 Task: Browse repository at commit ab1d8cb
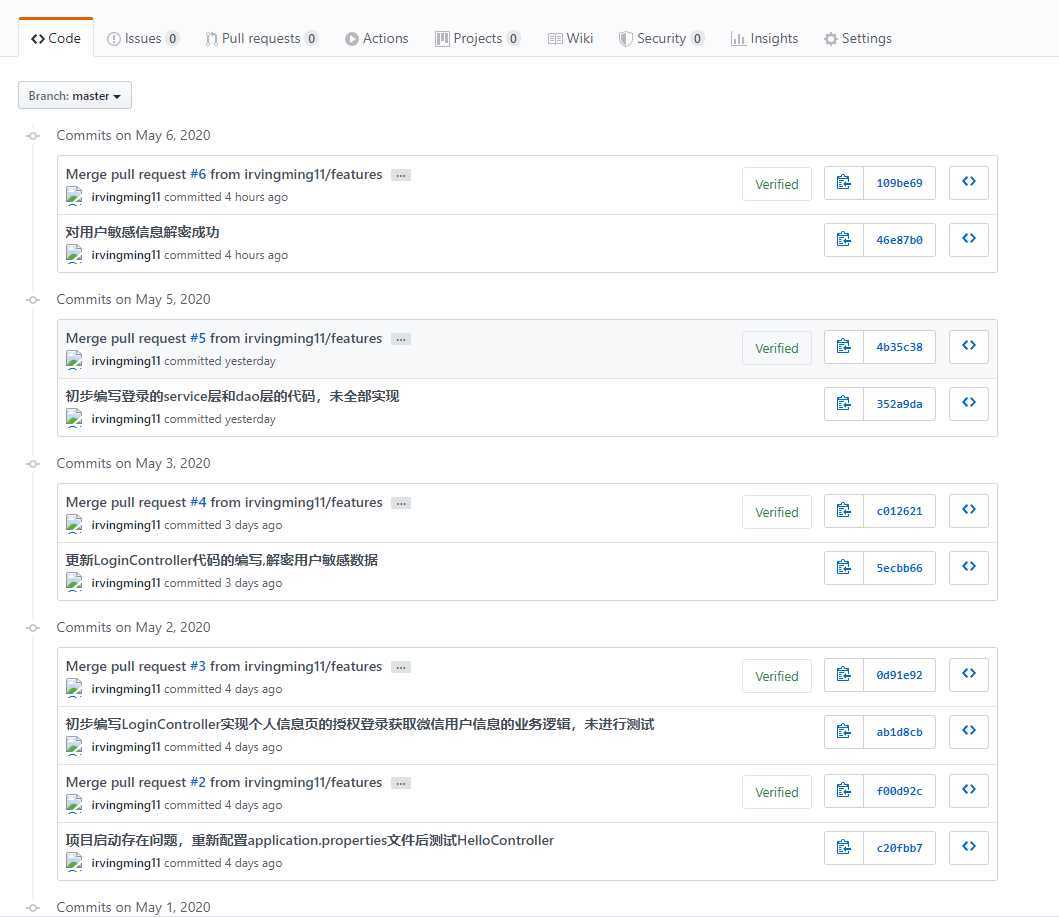point(968,731)
